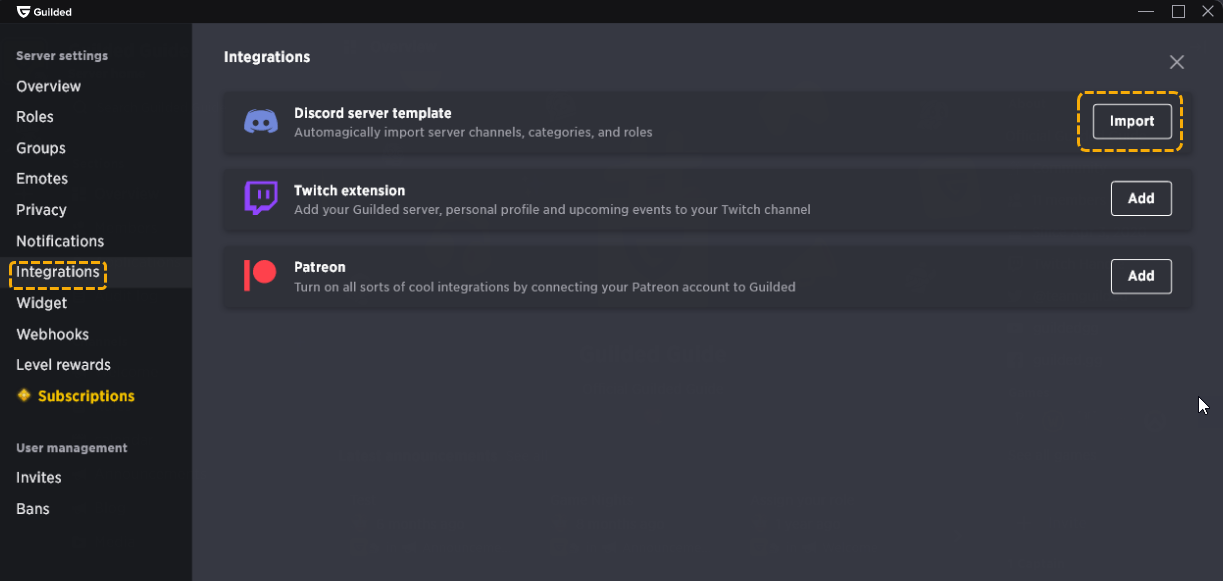Open Invites under User management

39,478
